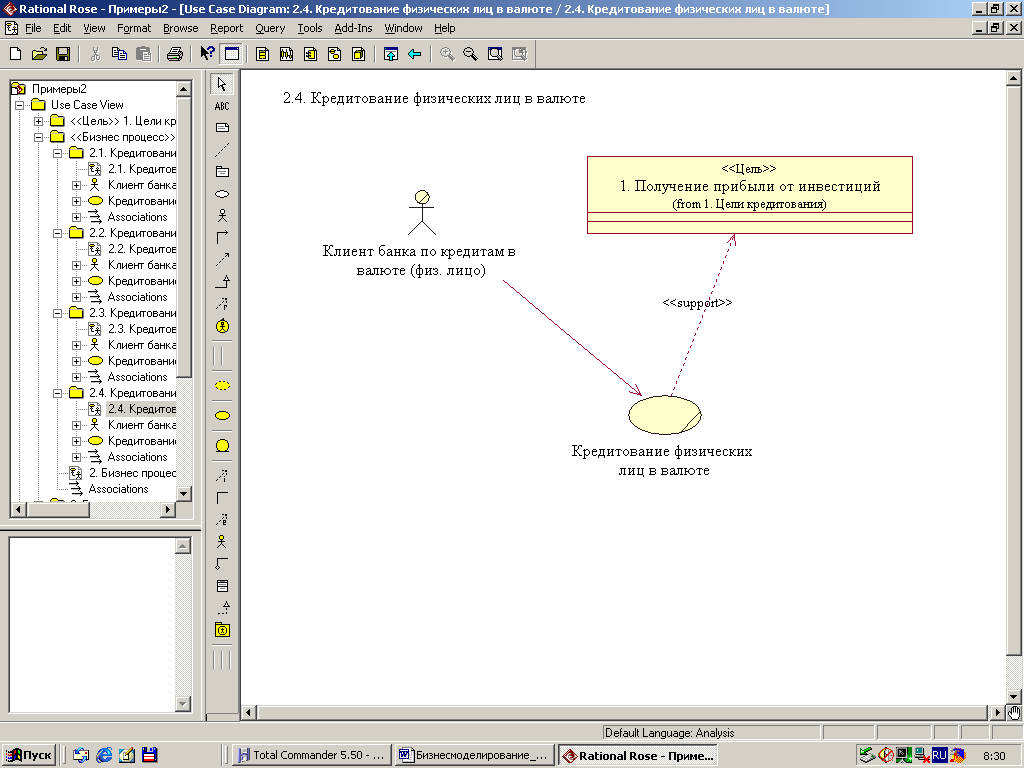Print the diagram using printer icon
This screenshot has width=1024, height=768.
(x=174, y=54)
